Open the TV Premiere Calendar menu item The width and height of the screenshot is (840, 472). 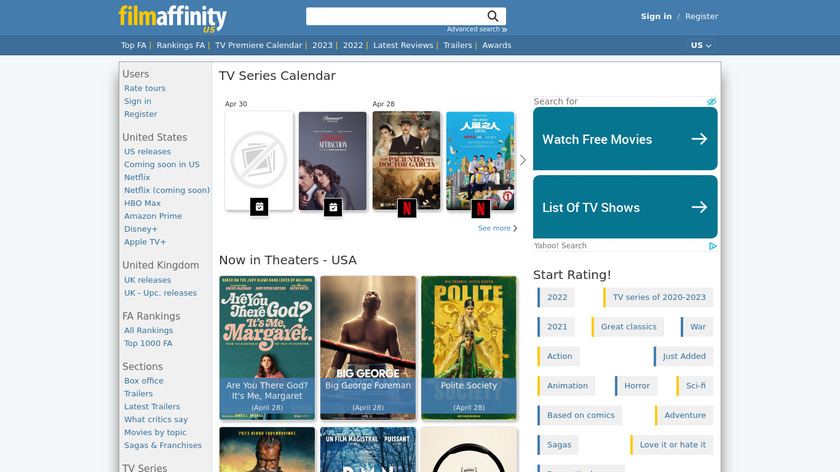pyautogui.click(x=258, y=45)
